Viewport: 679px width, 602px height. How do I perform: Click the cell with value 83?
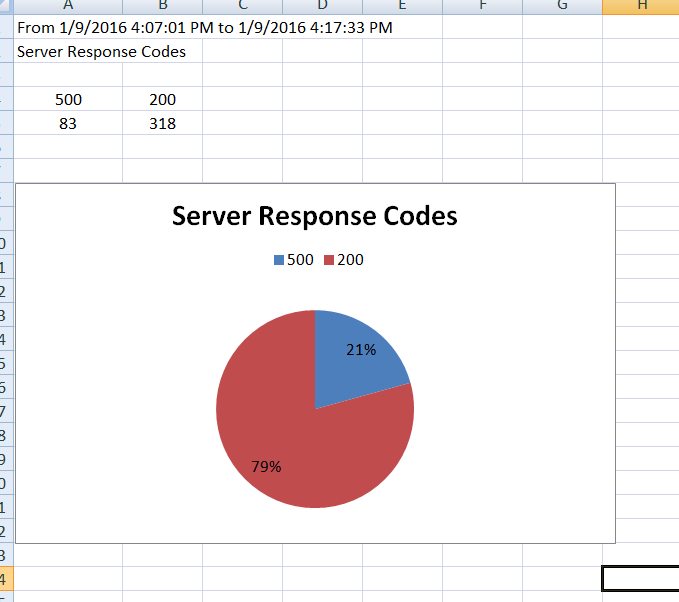[x=68, y=124]
